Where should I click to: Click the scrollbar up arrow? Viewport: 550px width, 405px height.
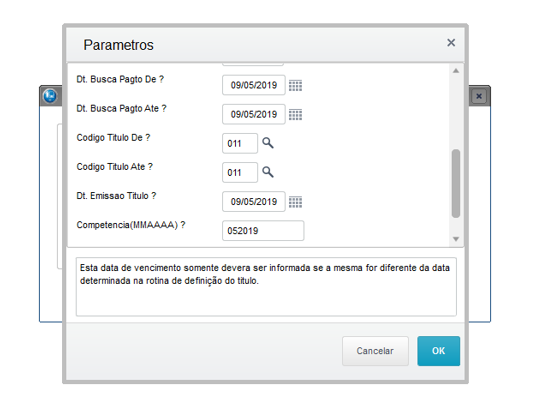click(x=456, y=71)
